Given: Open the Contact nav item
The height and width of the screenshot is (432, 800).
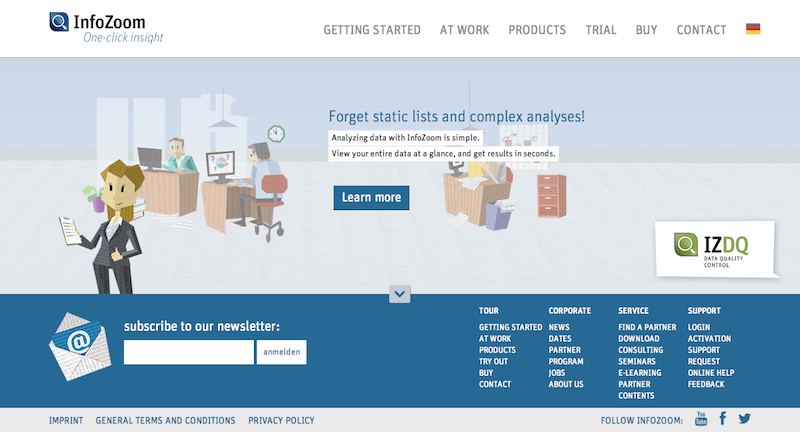Looking at the screenshot, I should [x=701, y=30].
